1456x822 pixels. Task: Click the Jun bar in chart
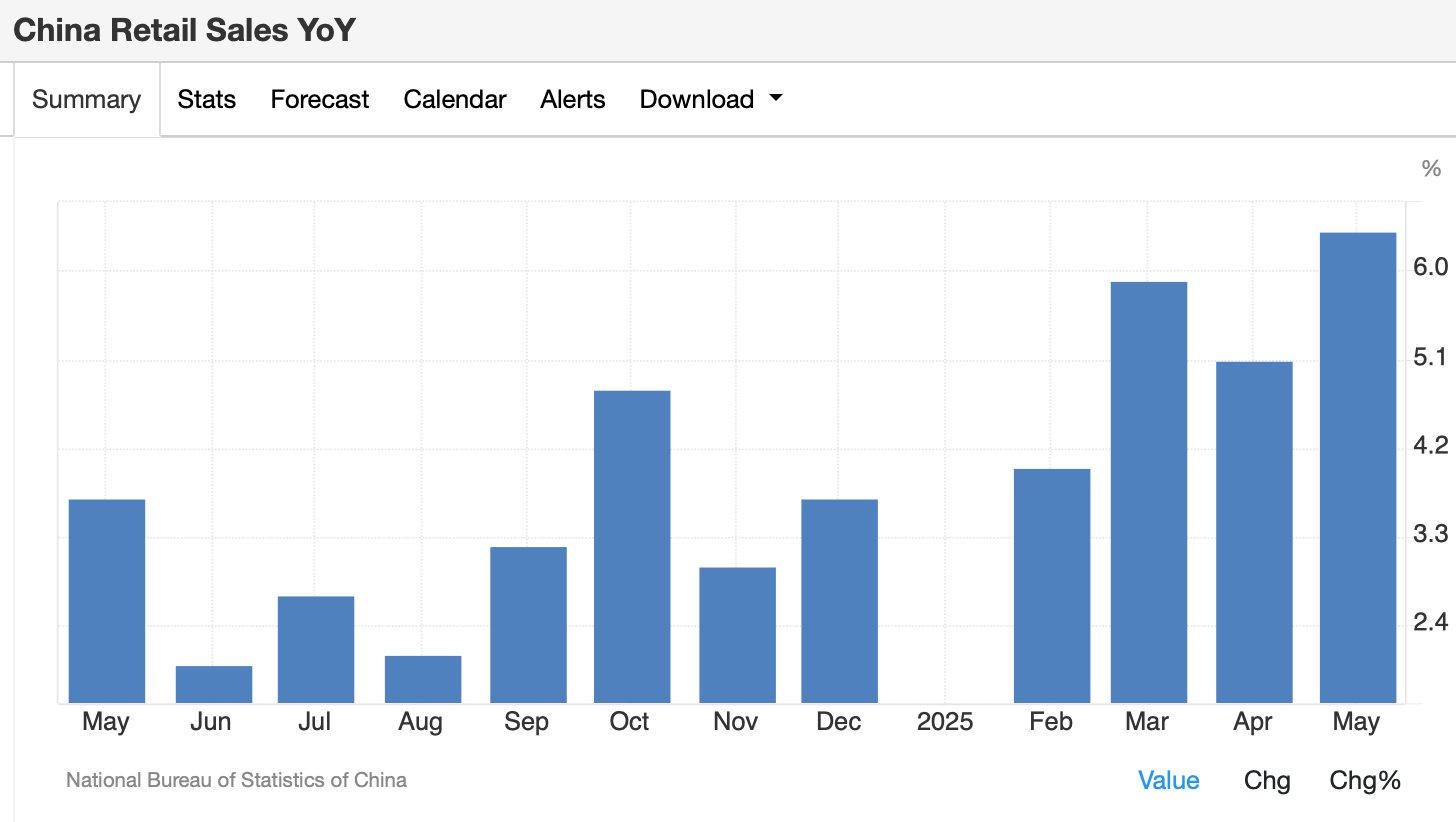pyautogui.click(x=214, y=684)
